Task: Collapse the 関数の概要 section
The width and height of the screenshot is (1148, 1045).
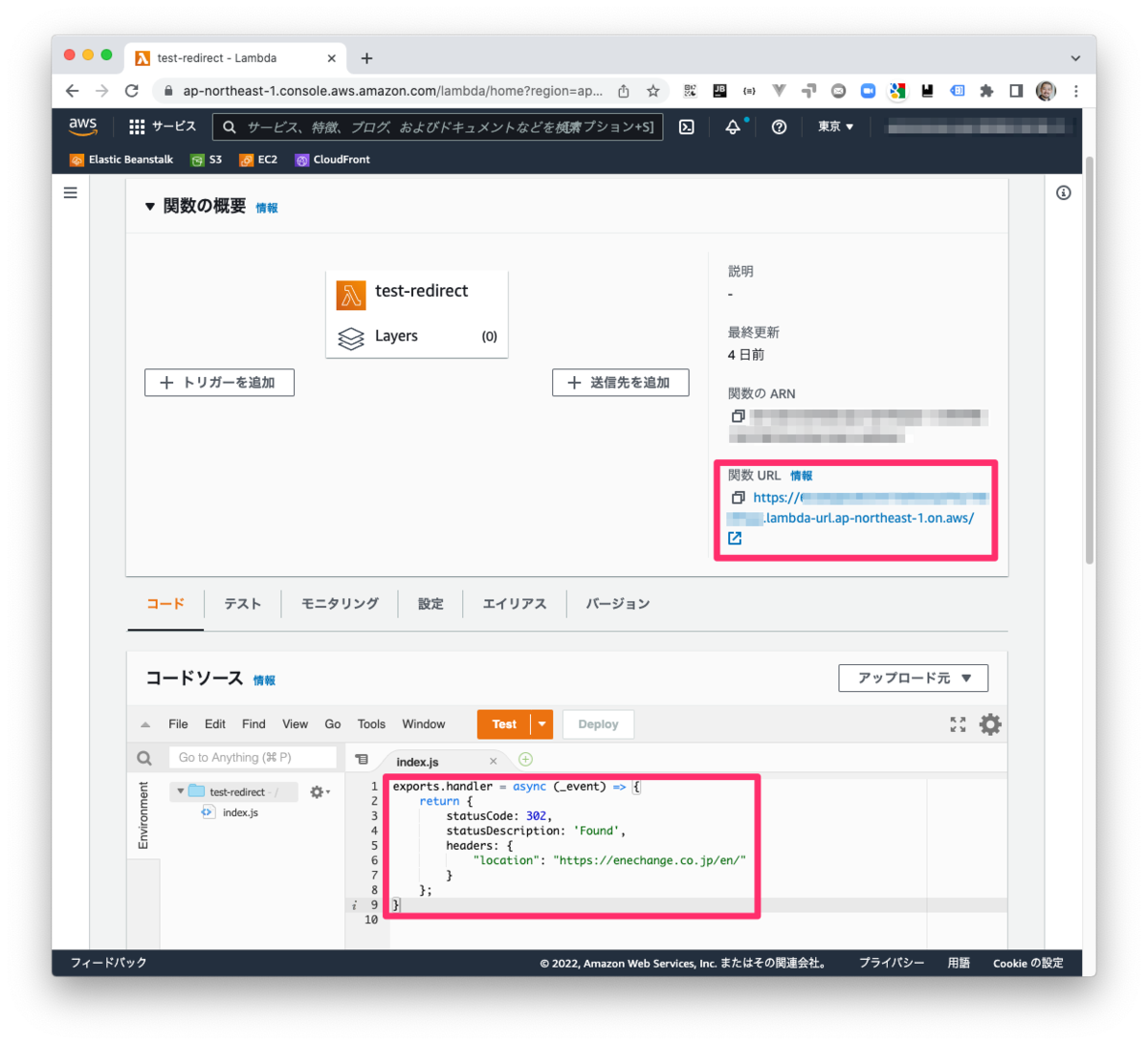Action: (149, 207)
